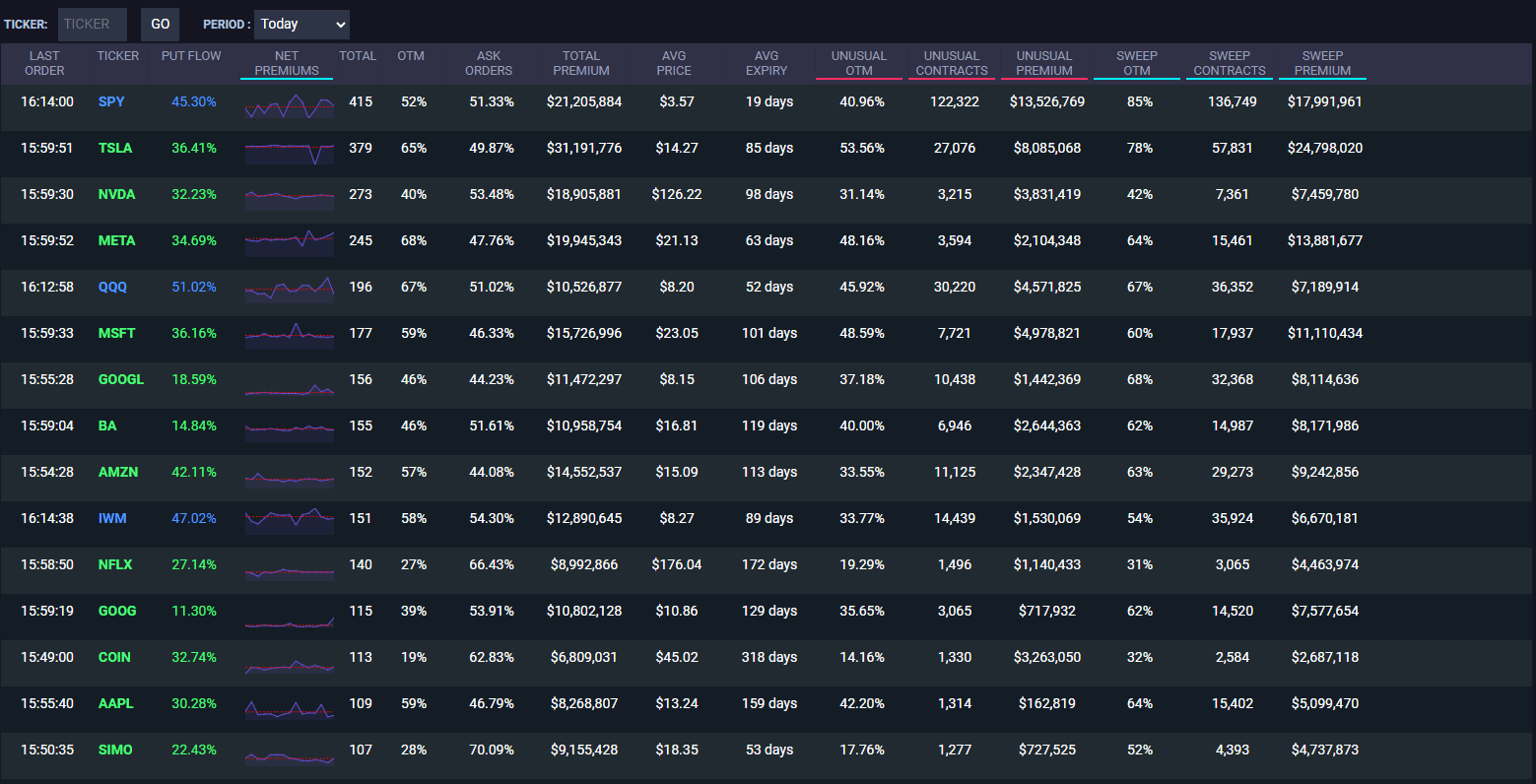Click IWM net premiums sparkline chart
This screenshot has height=784, width=1536.
290,522
